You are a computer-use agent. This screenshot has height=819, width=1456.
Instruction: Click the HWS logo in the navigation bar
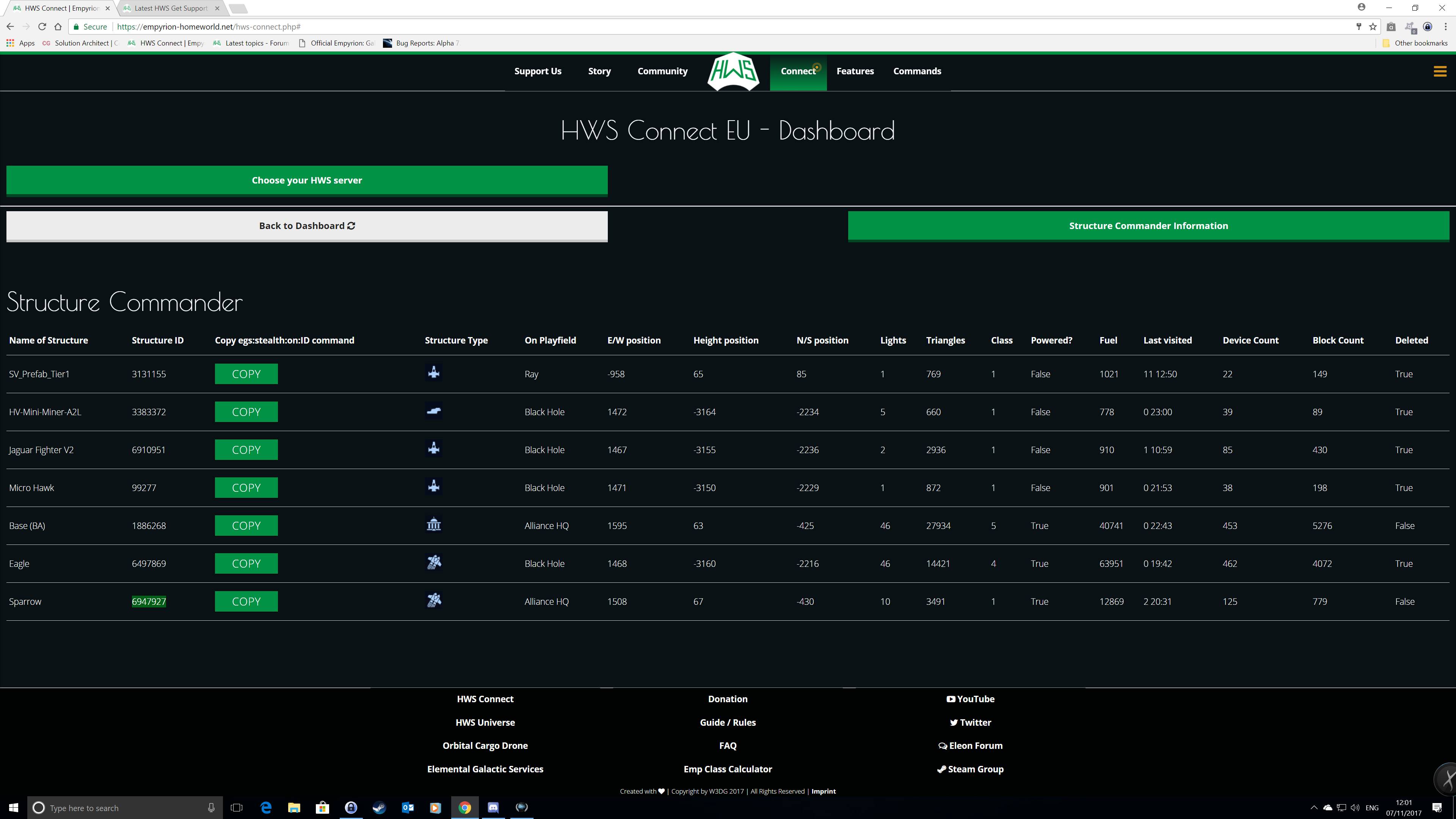733,71
